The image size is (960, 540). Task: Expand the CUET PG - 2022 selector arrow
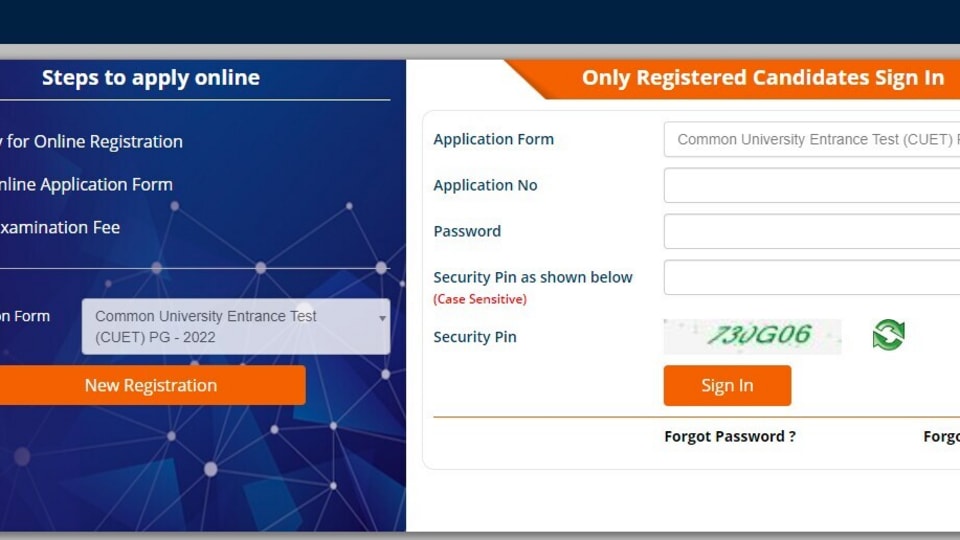(382, 318)
